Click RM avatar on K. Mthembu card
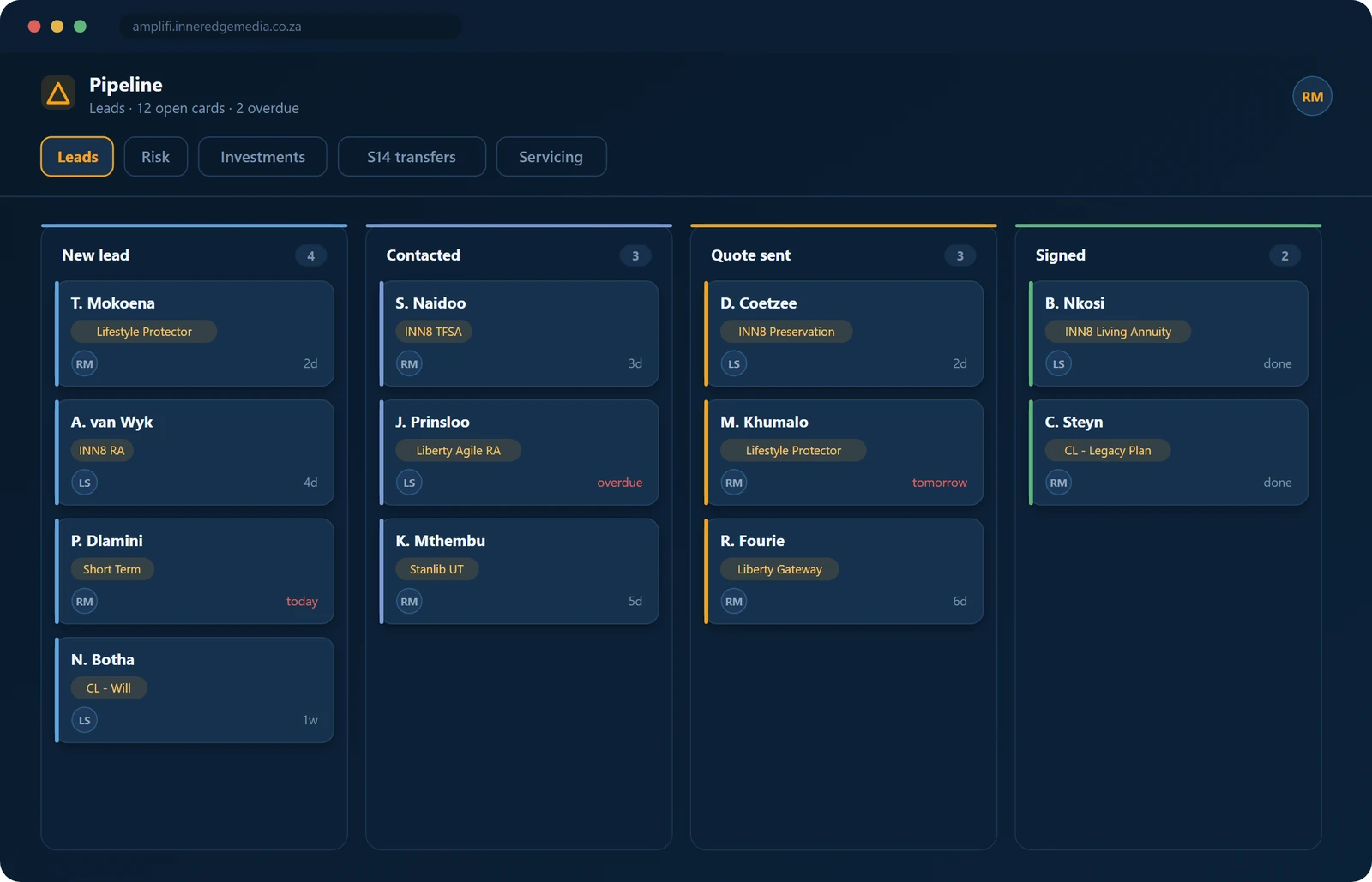The width and height of the screenshot is (1372, 882). point(409,602)
